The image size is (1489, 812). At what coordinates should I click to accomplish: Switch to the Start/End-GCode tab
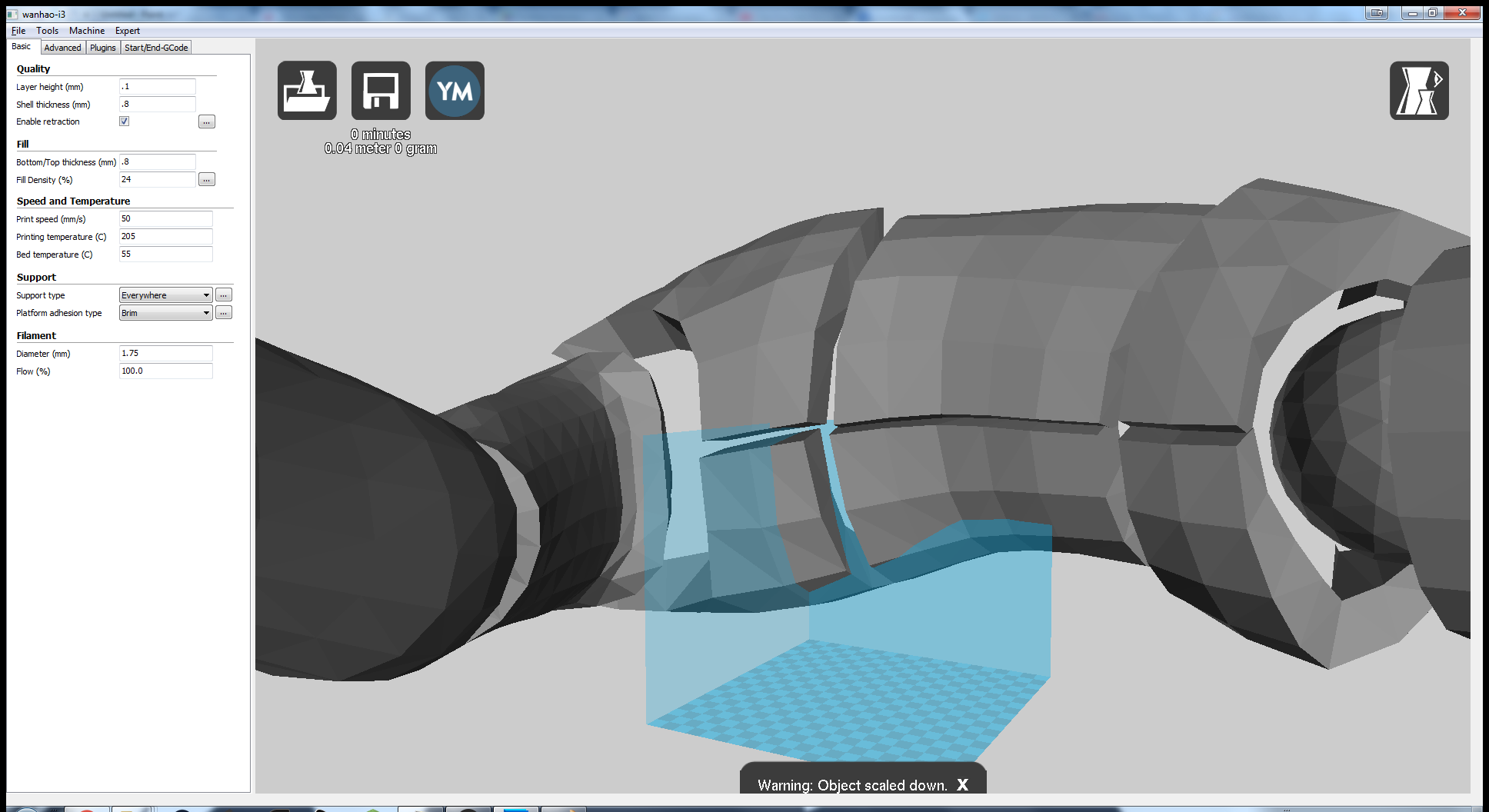click(156, 48)
